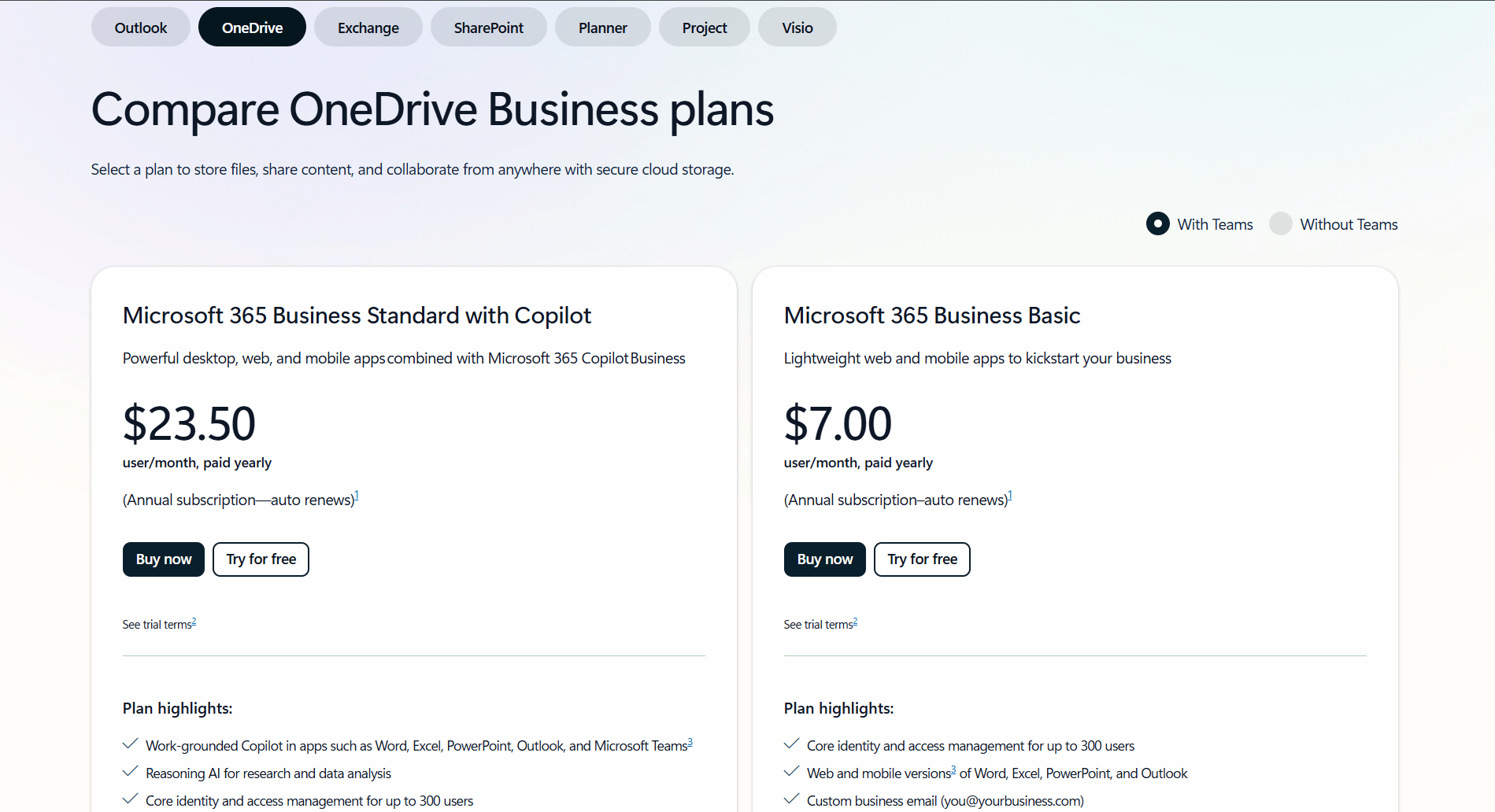
Task: Click Plan highlights heading in Business Basic card
Action: pyautogui.click(x=838, y=708)
